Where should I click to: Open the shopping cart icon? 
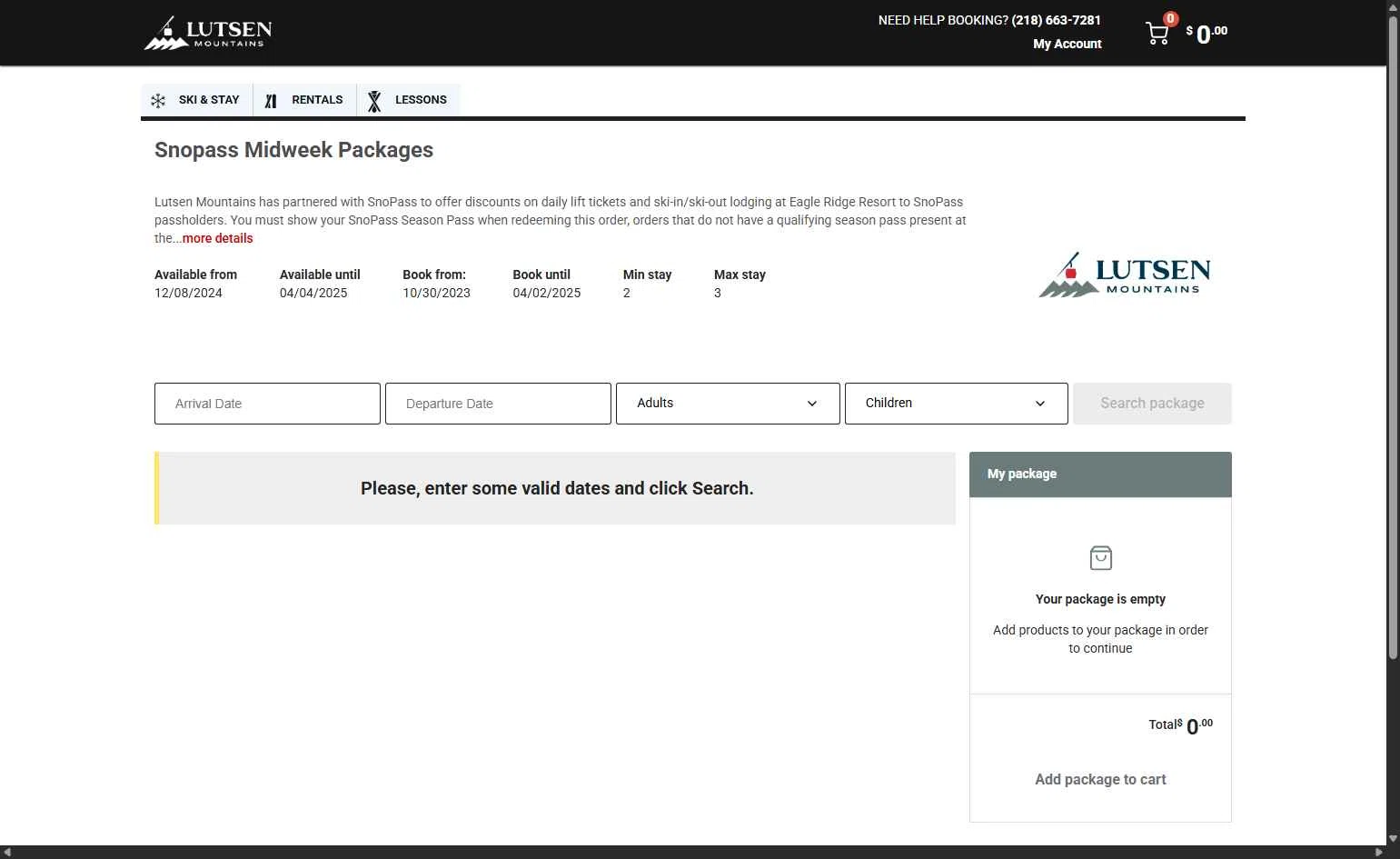pos(1157,34)
